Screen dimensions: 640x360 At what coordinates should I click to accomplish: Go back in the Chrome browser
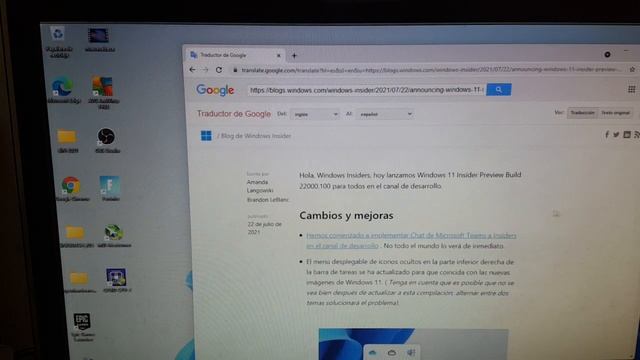[x=192, y=70]
